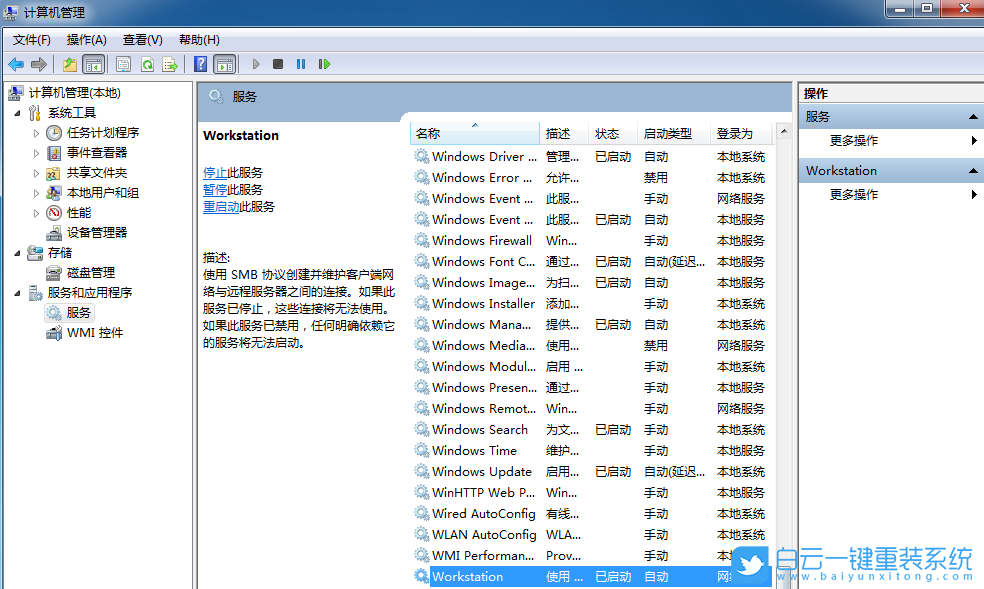984x589 pixels.
Task: Open the 查看(V) menu
Action: click(141, 40)
